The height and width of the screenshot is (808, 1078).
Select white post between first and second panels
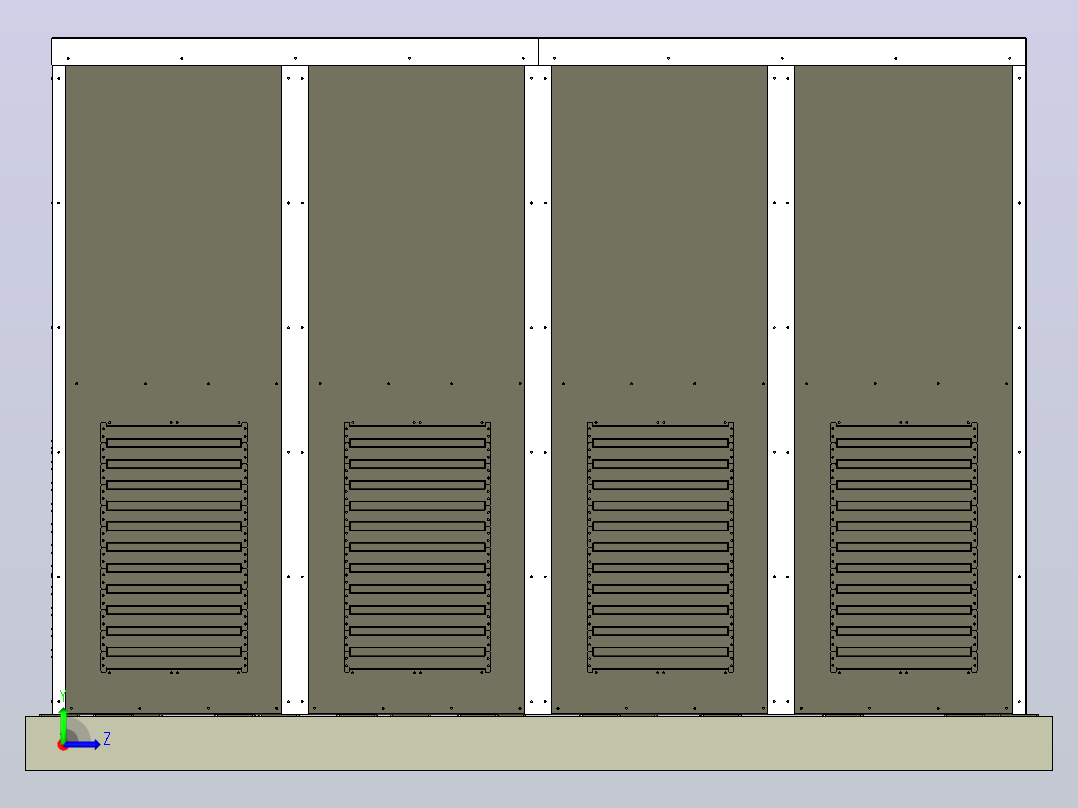[295, 389]
